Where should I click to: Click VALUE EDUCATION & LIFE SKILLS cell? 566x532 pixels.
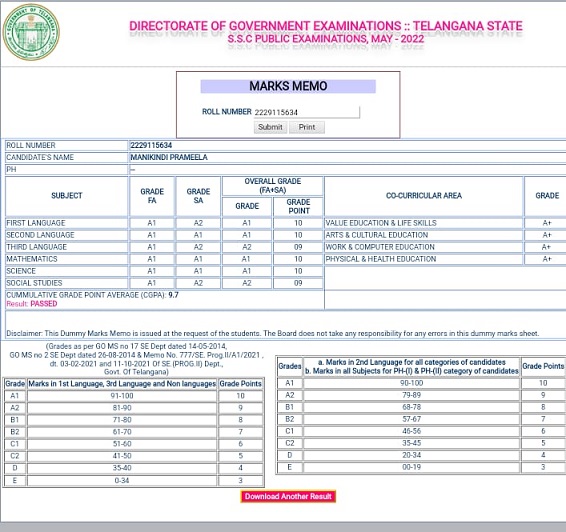pos(423,223)
